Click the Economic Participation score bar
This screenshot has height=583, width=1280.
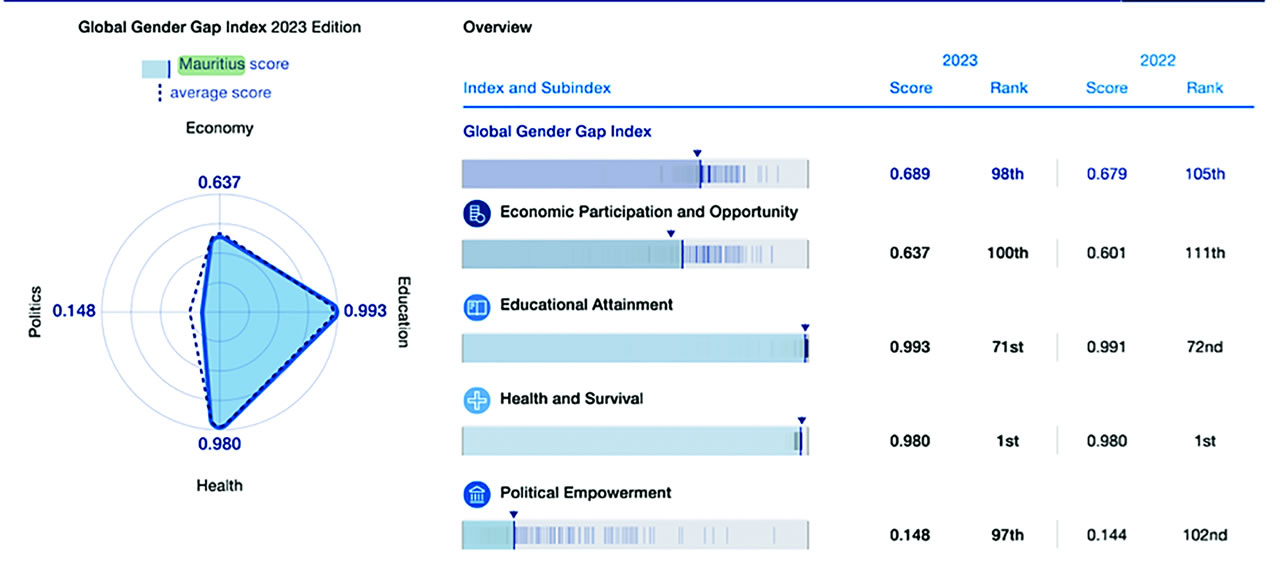click(634, 254)
